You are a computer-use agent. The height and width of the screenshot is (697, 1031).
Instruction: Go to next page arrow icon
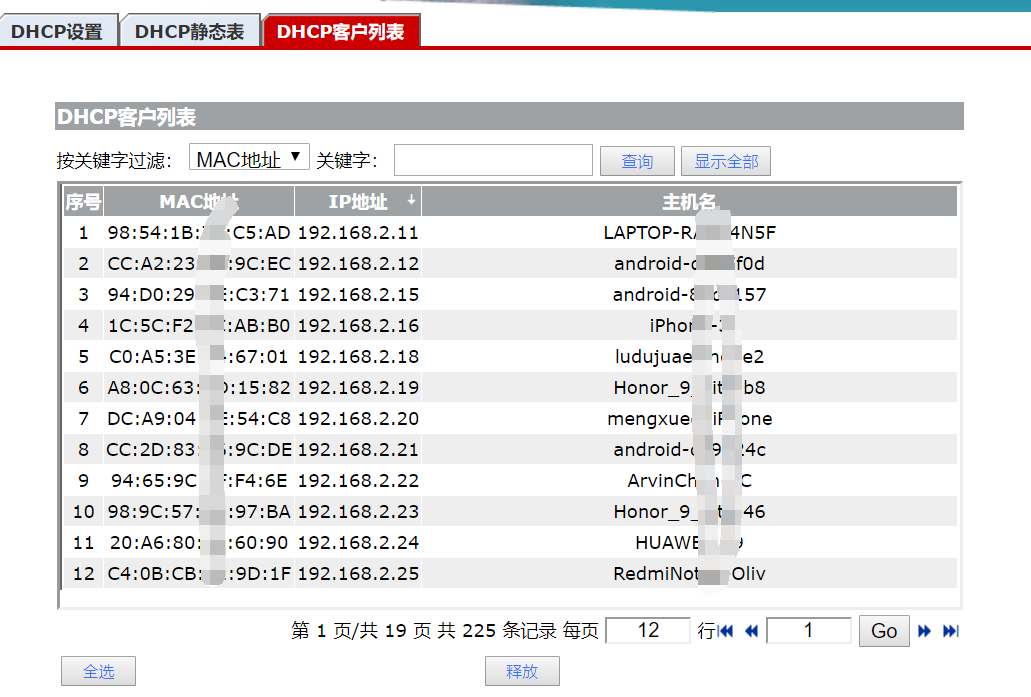point(924,631)
